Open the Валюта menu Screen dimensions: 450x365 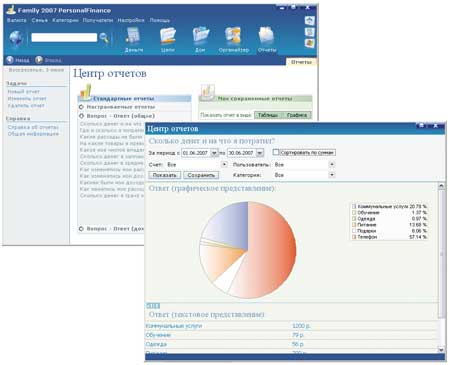[17, 20]
